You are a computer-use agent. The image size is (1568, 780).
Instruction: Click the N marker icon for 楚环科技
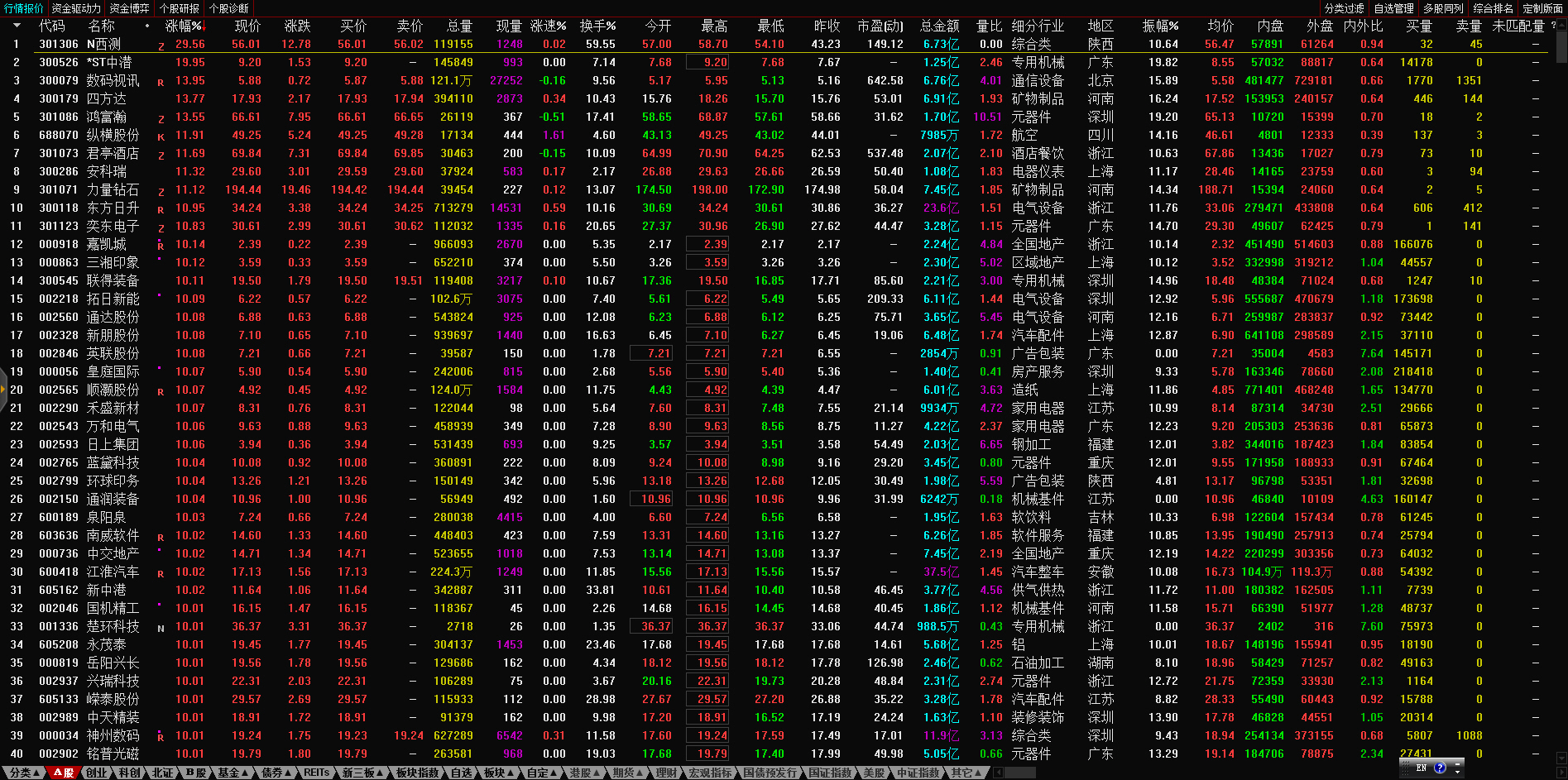(x=161, y=628)
